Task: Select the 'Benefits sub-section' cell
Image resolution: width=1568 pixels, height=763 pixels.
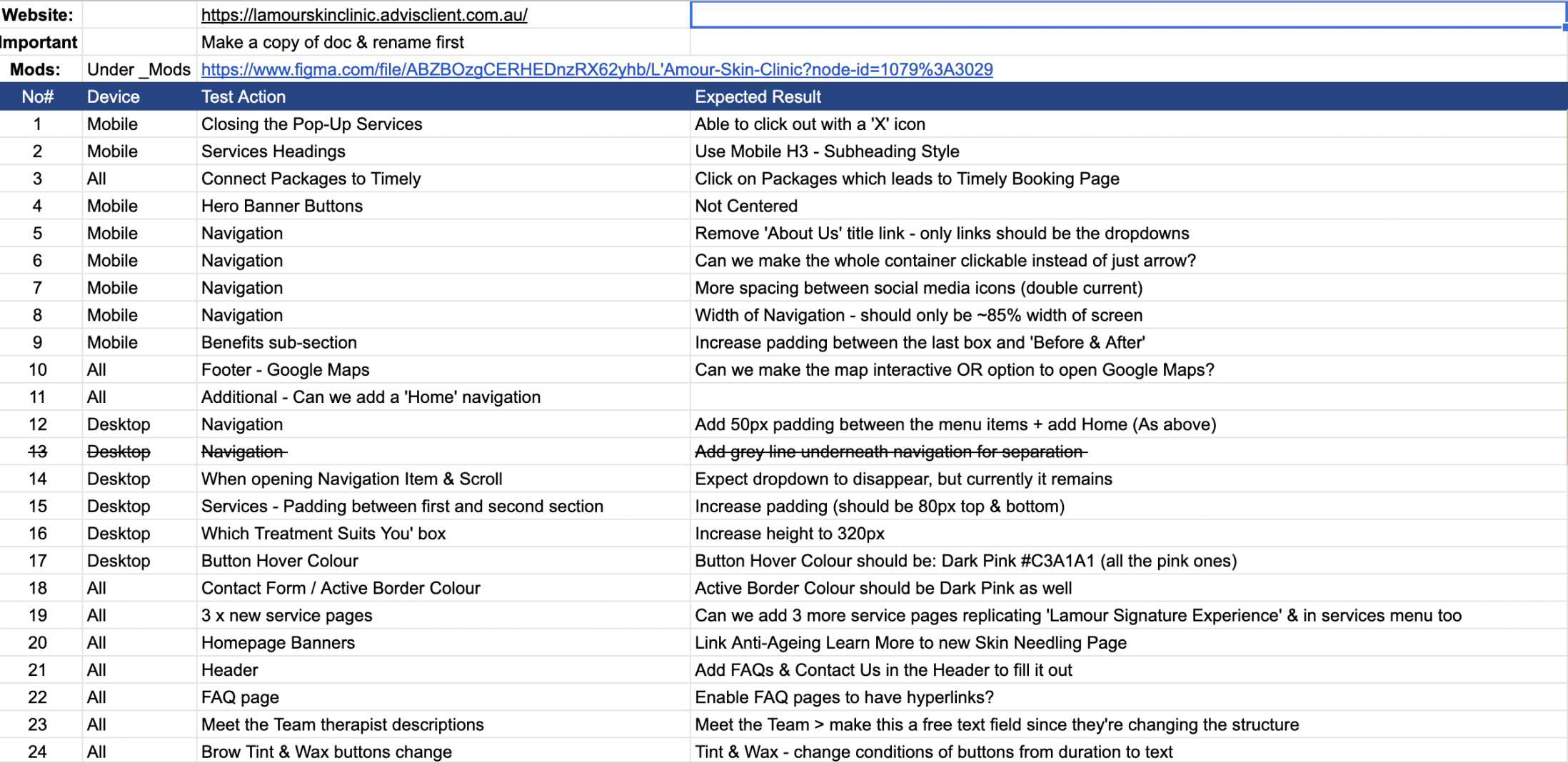Action: (443, 342)
